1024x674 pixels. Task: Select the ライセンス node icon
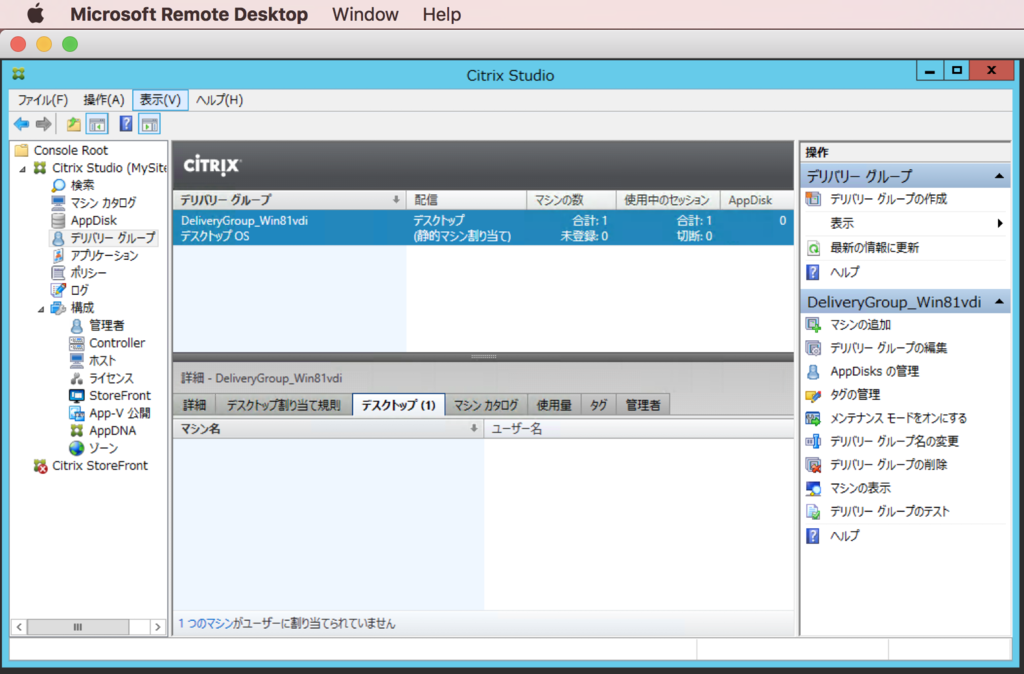[77, 378]
